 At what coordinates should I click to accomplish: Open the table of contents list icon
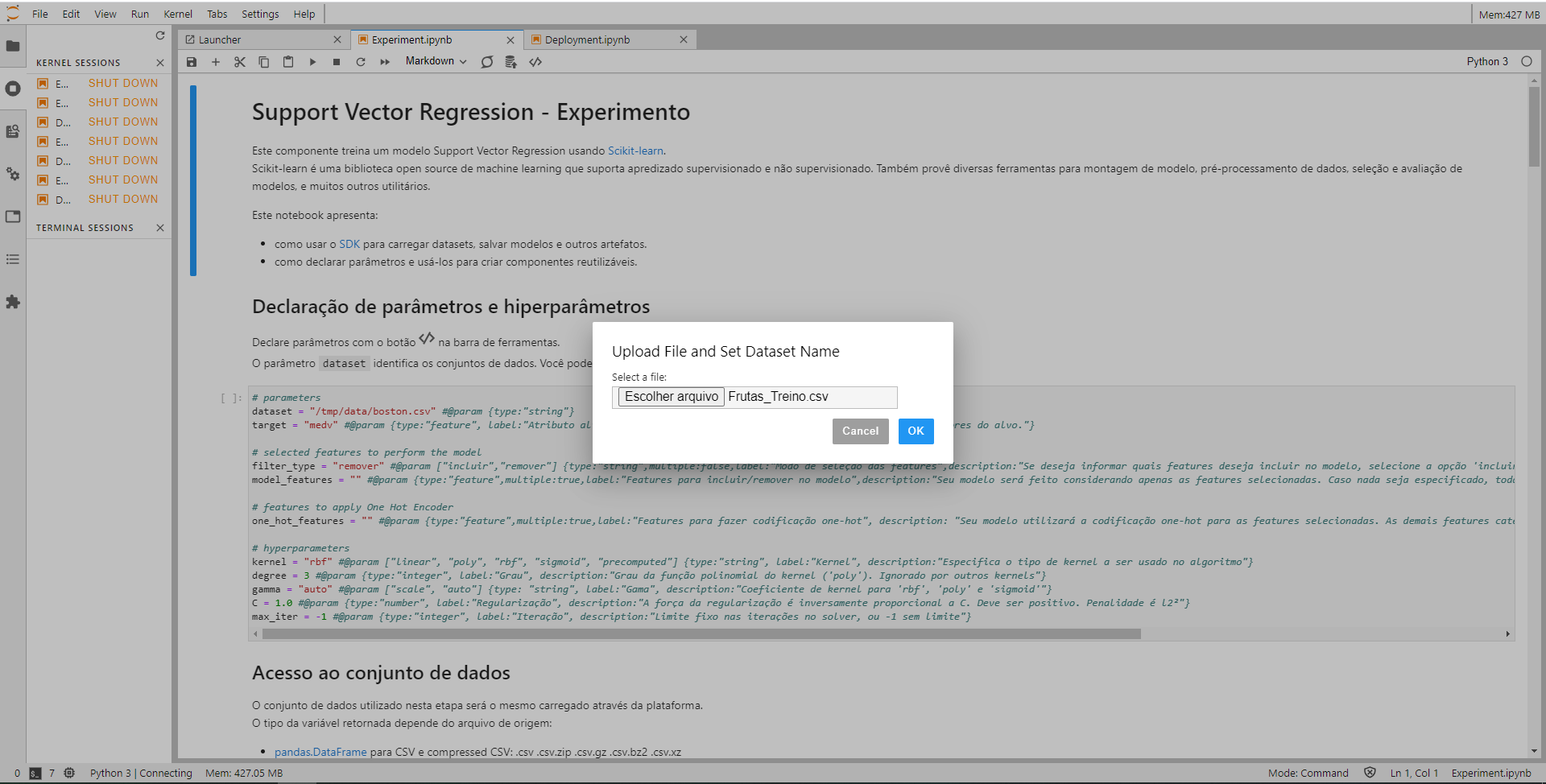tap(13, 259)
